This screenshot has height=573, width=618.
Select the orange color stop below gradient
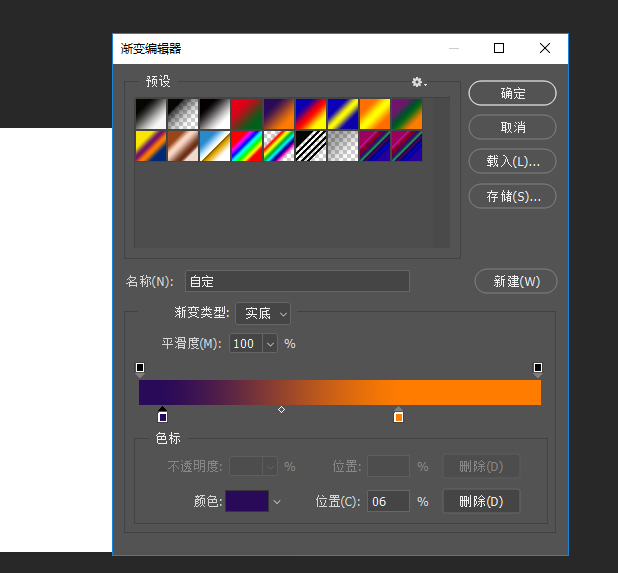398,415
